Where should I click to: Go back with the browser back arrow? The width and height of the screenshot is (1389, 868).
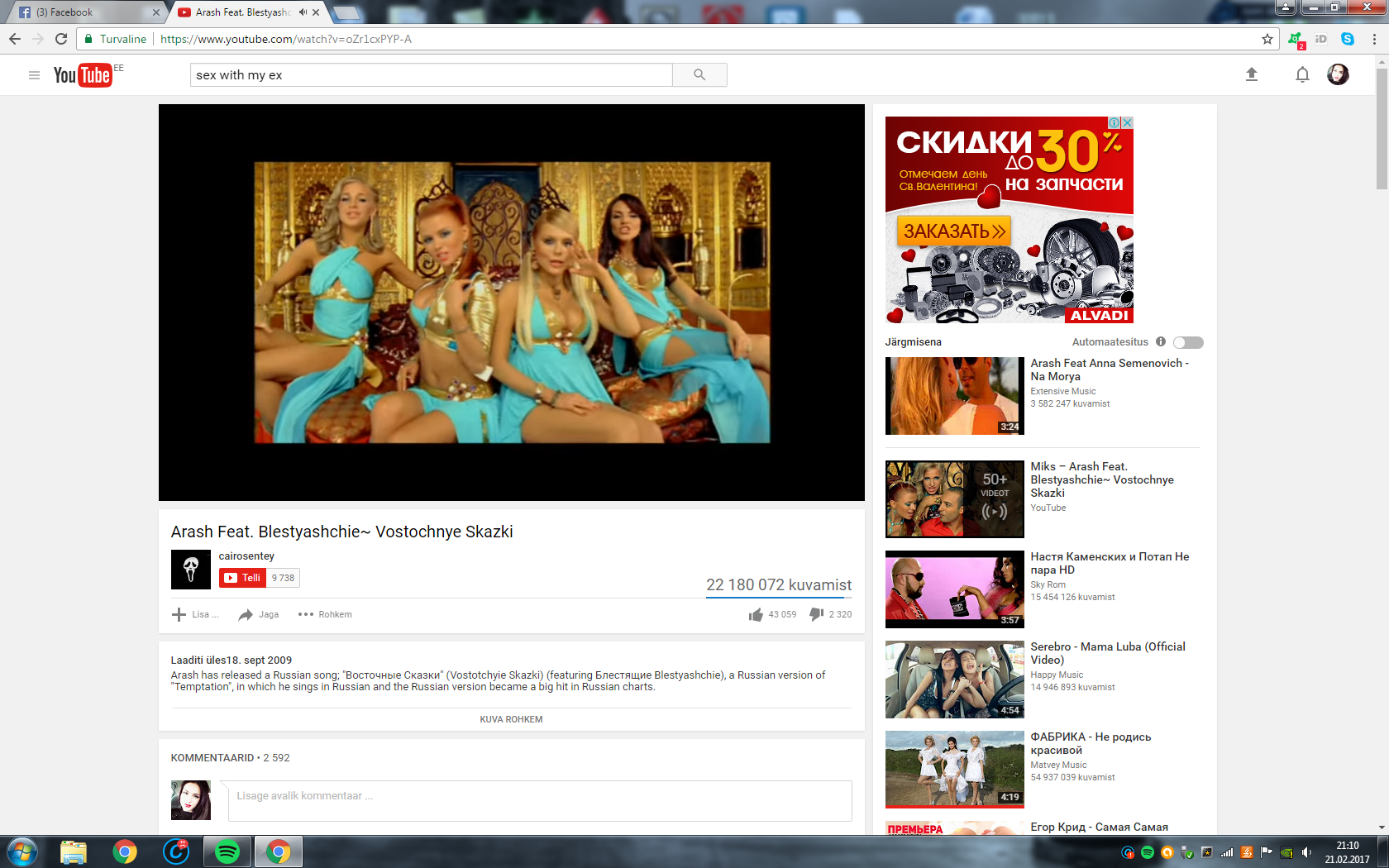click(15, 39)
